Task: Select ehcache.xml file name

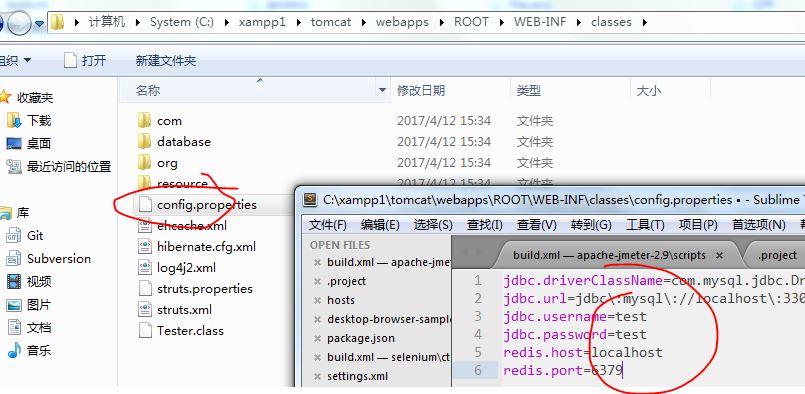Action: coord(192,226)
